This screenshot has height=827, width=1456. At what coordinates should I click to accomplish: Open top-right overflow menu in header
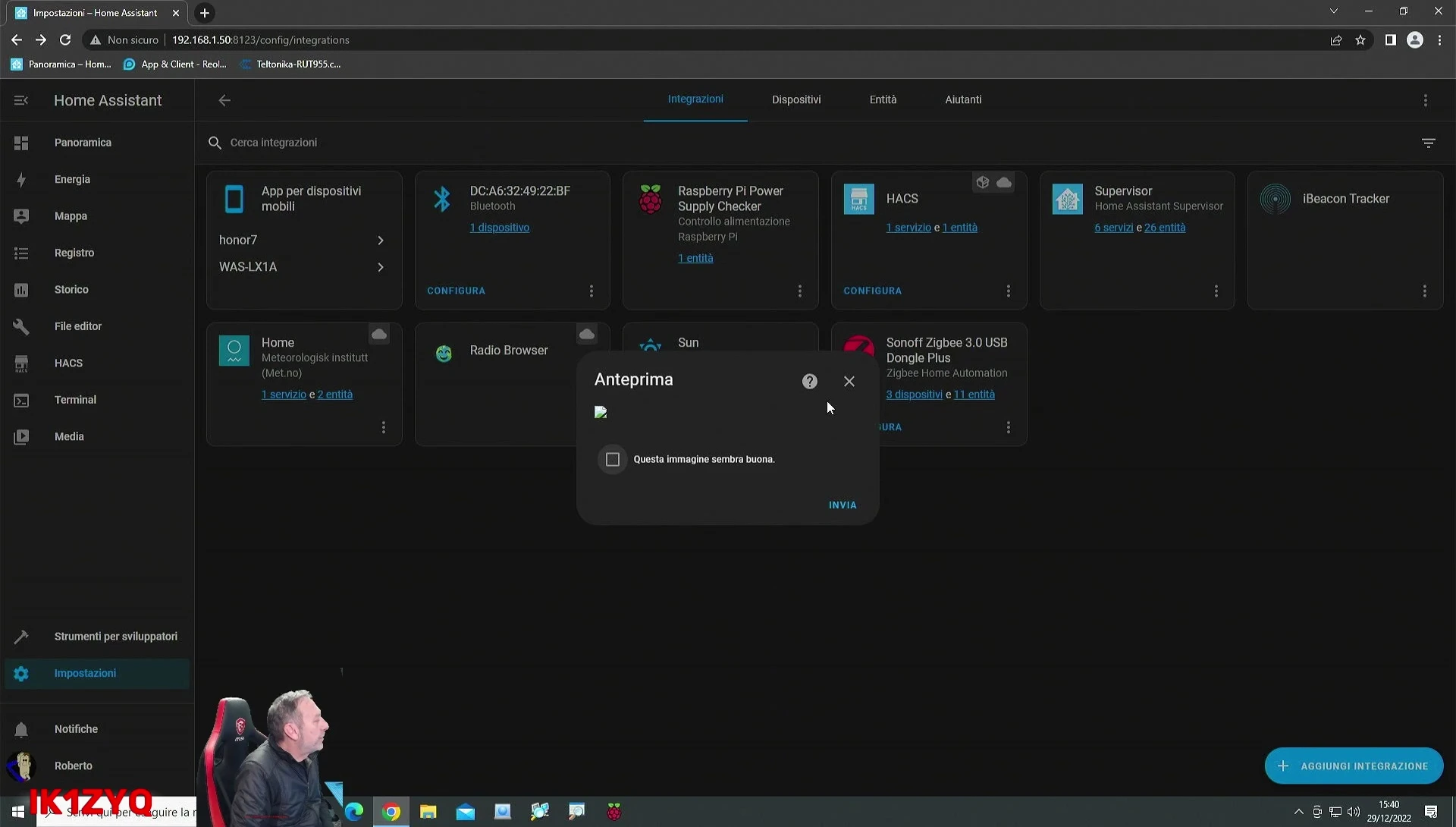point(1426,100)
